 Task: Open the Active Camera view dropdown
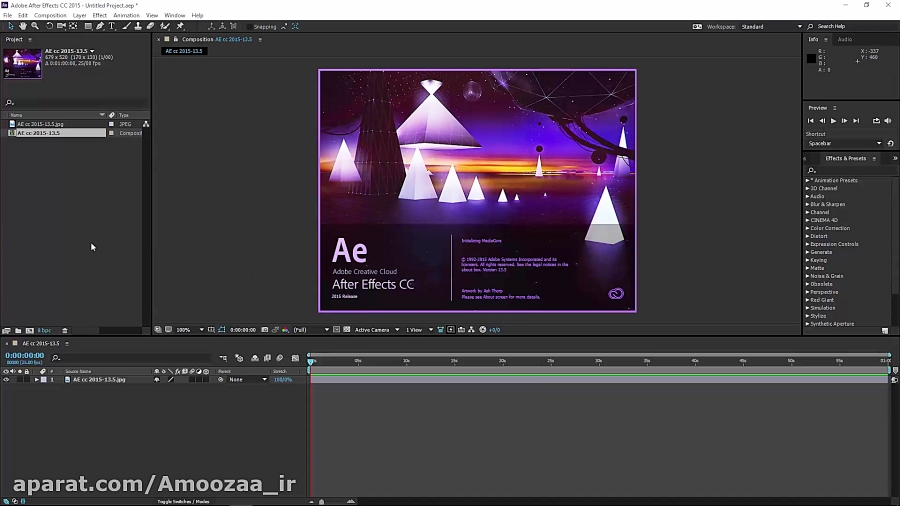[376, 330]
